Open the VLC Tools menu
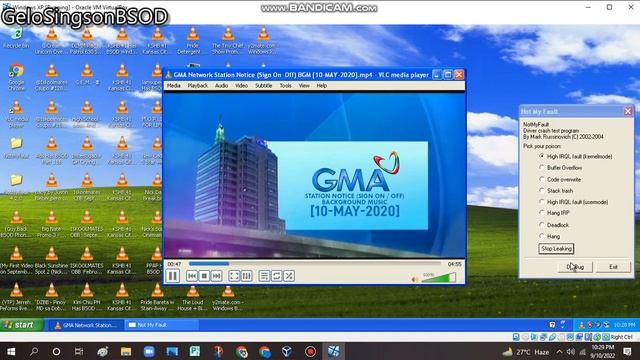Image resolution: width=640 pixels, height=360 pixels. click(285, 86)
